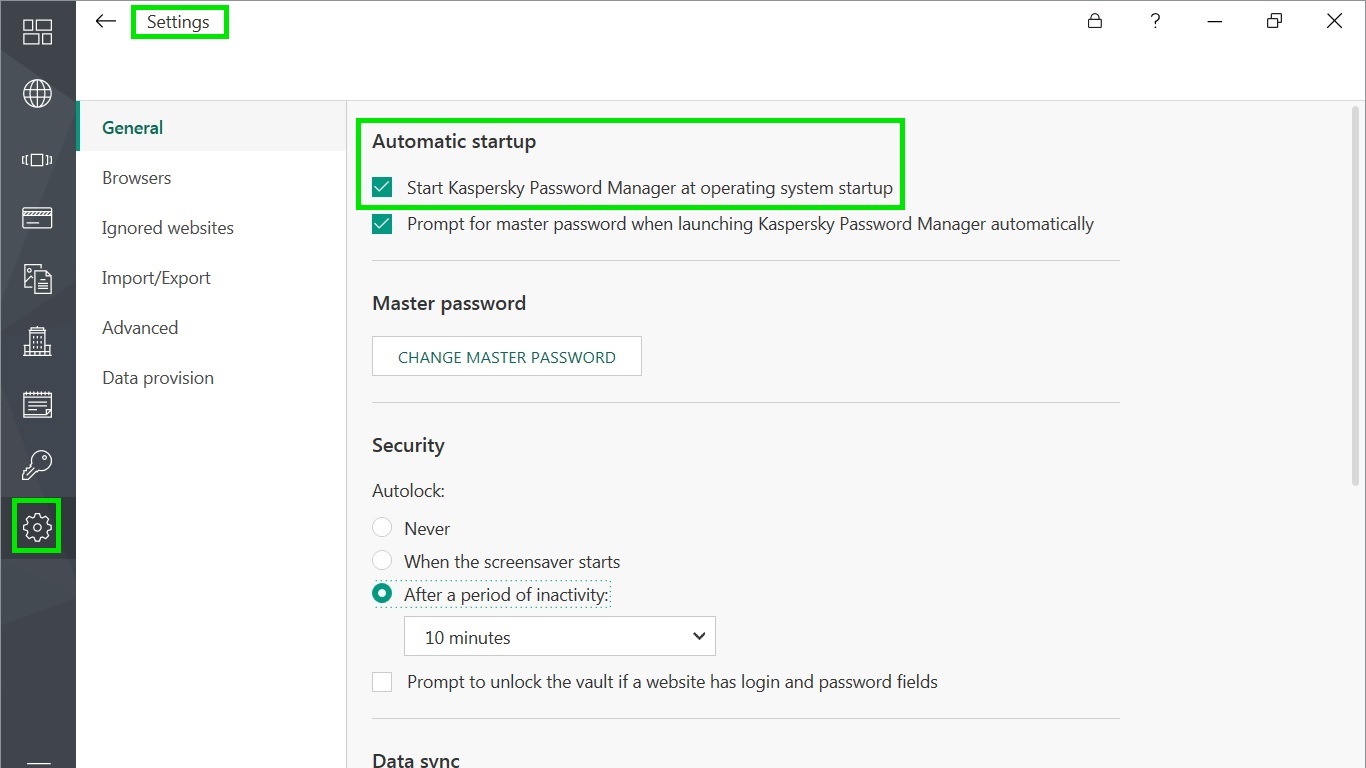Close the Kaspersky Password Manager window
The image size is (1366, 768).
point(1334,21)
